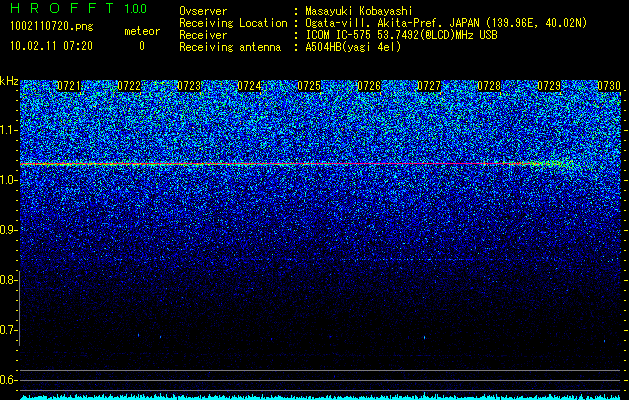The width and height of the screenshot is (629, 400).
Task: Click the 1.0 frequency axis label
Action: pos(8,181)
